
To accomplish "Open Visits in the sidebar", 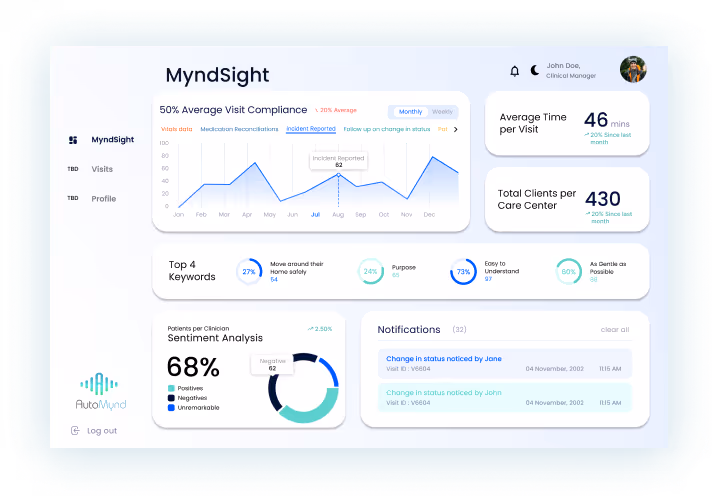I will [x=102, y=169].
